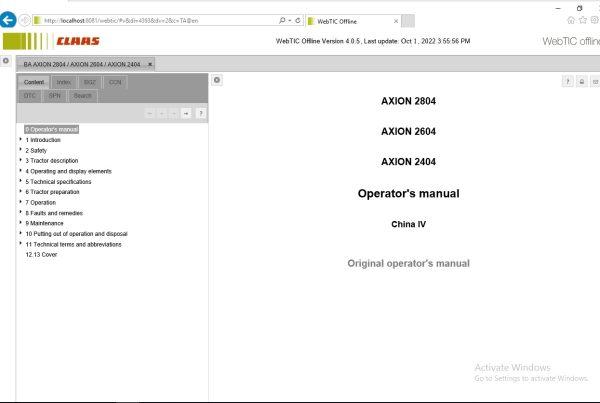Screen dimensions: 600x403
Task: Close the WebTIC Offline browser tab
Action: tap(396, 21)
